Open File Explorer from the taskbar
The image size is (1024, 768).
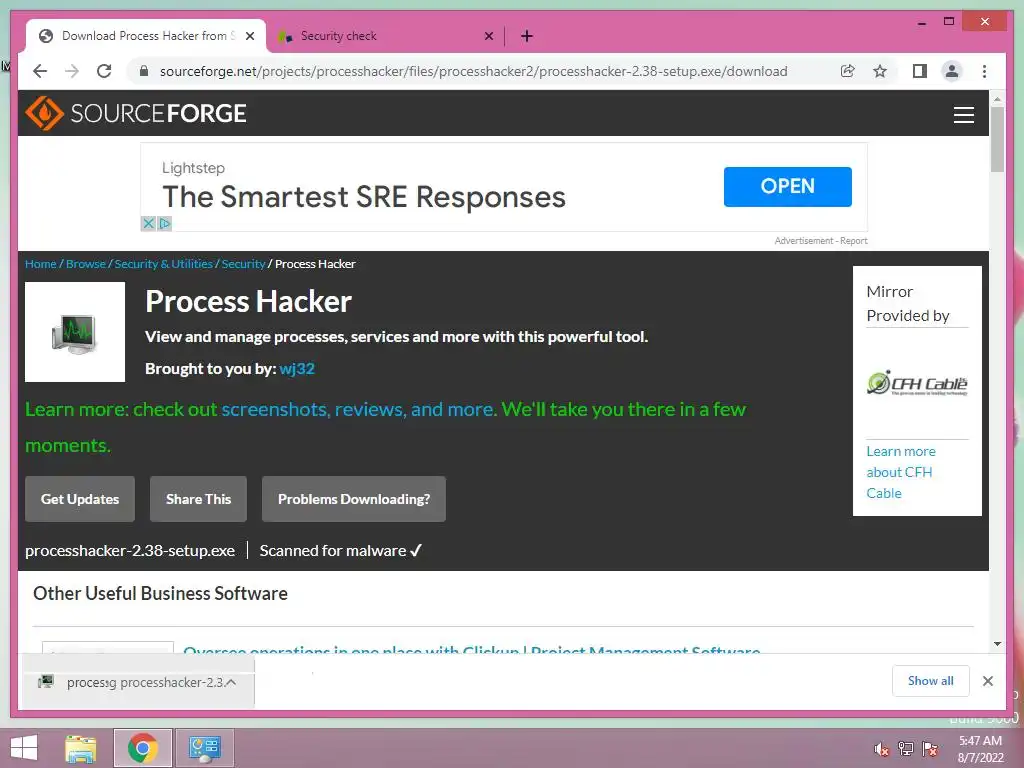coord(80,748)
